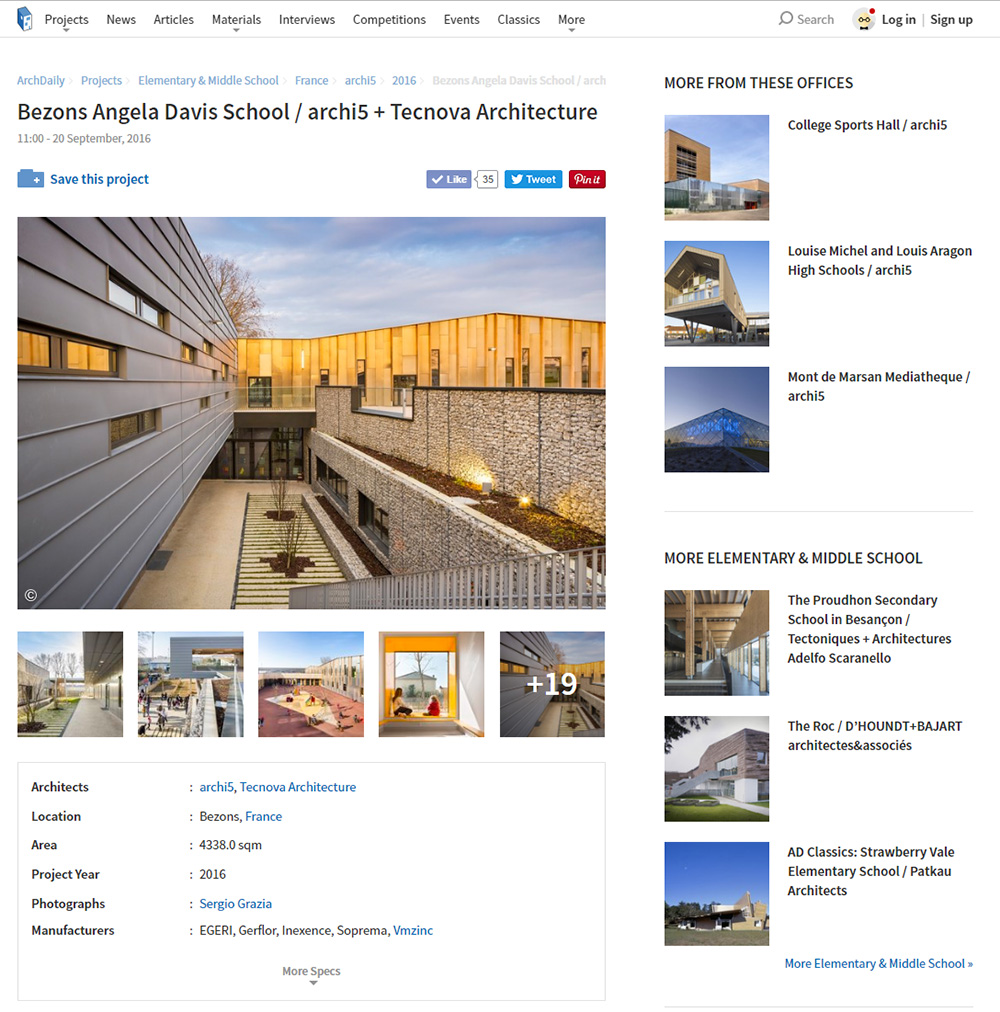Pin the project with Pin it button
The height and width of the screenshot is (1012, 1000).
tap(587, 179)
